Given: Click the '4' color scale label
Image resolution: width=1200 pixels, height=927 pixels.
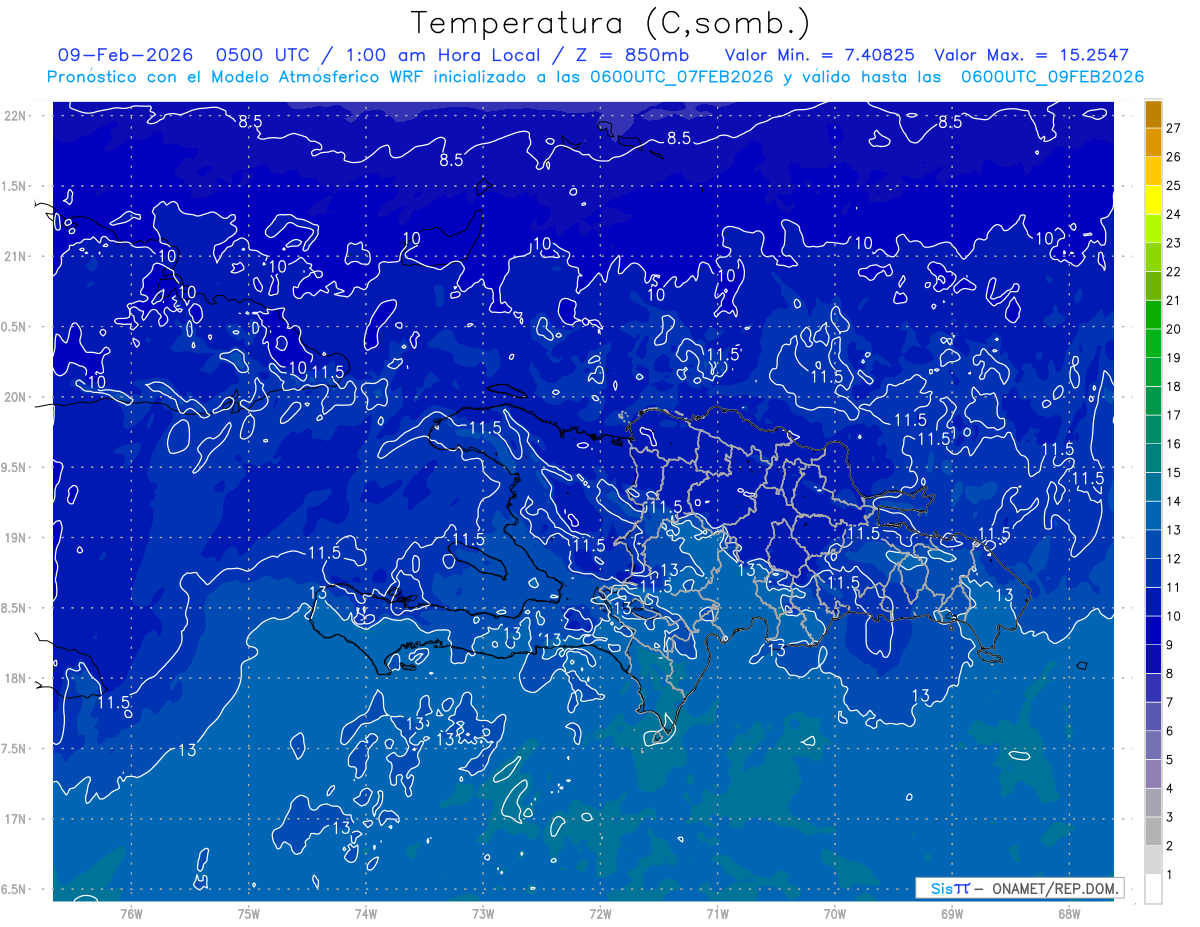Looking at the screenshot, I should pyautogui.click(x=1170, y=789).
